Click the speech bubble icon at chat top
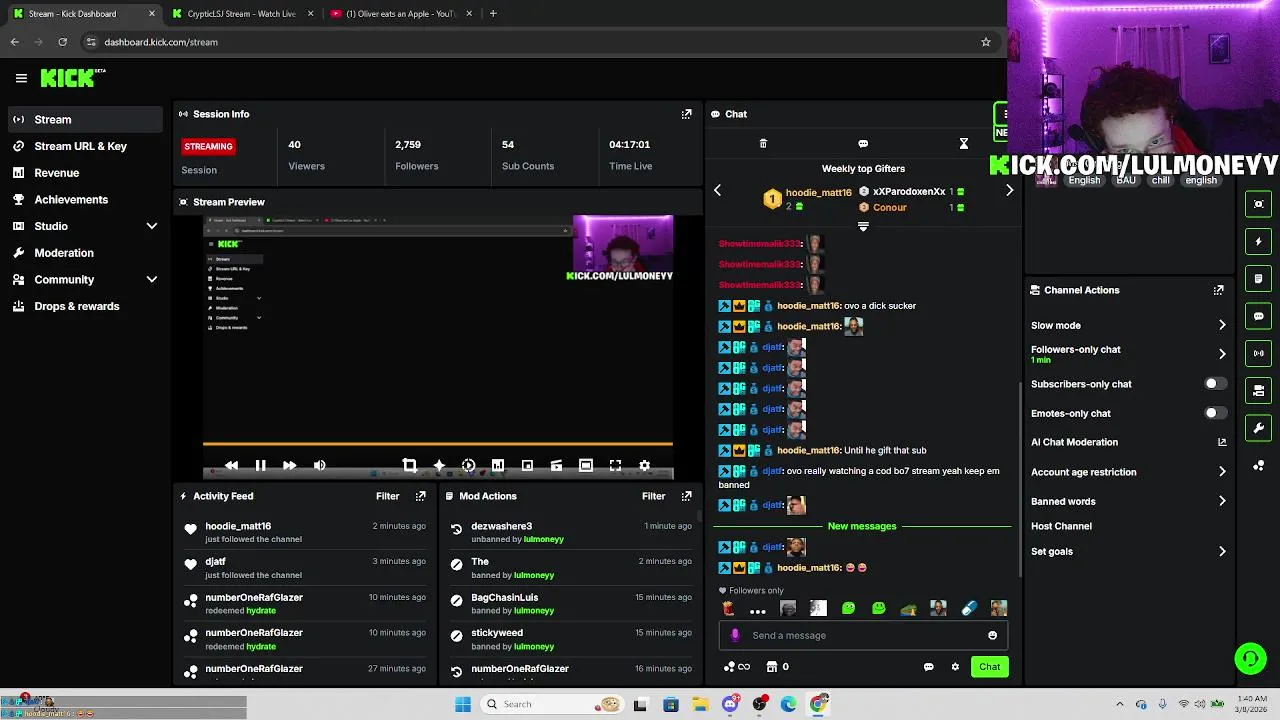 (x=863, y=144)
